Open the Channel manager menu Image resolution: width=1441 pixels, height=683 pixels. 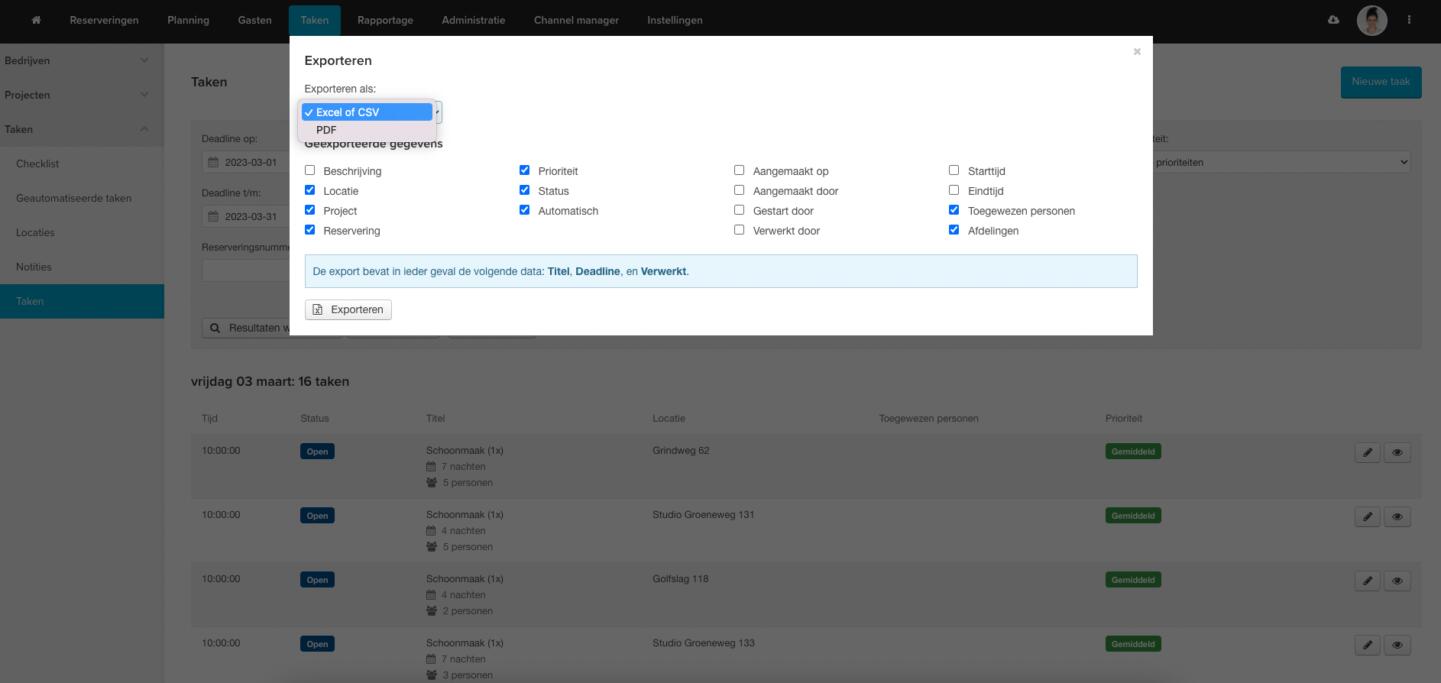[x=576, y=20]
